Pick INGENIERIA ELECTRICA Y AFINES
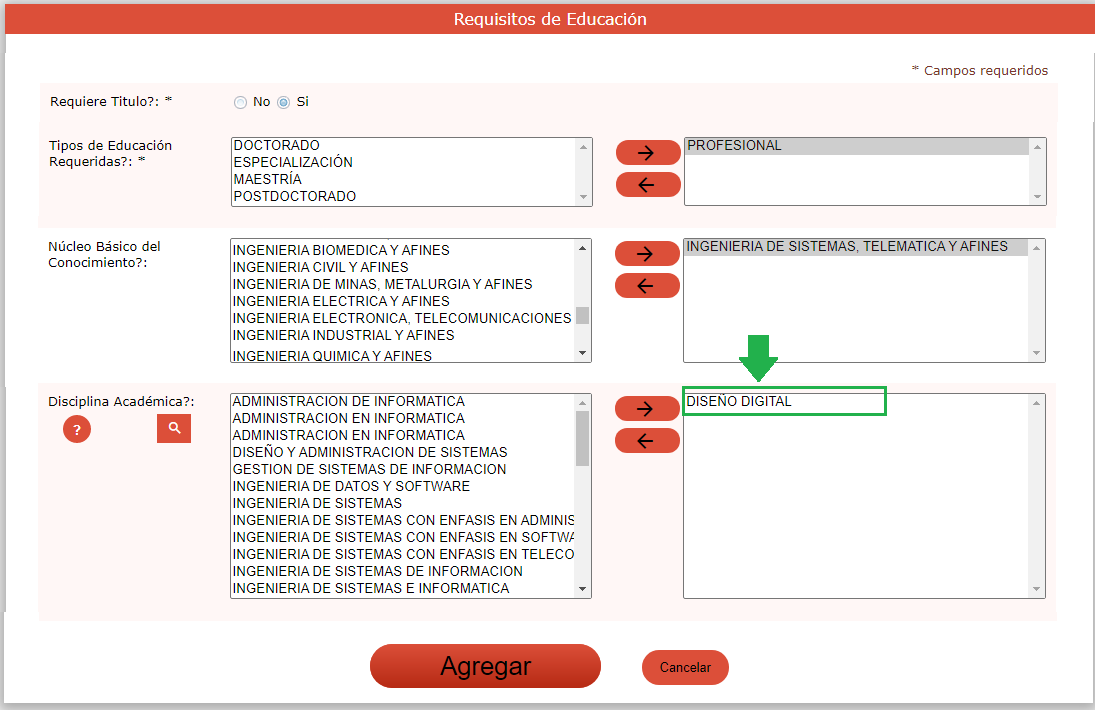 403,301
